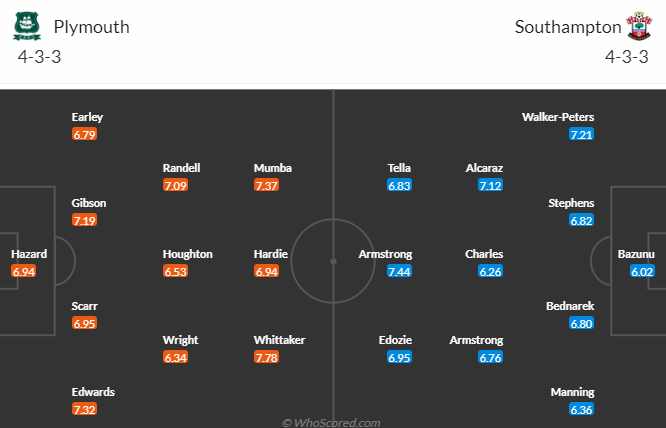Select player Edwards on the pitch

pos(93,392)
